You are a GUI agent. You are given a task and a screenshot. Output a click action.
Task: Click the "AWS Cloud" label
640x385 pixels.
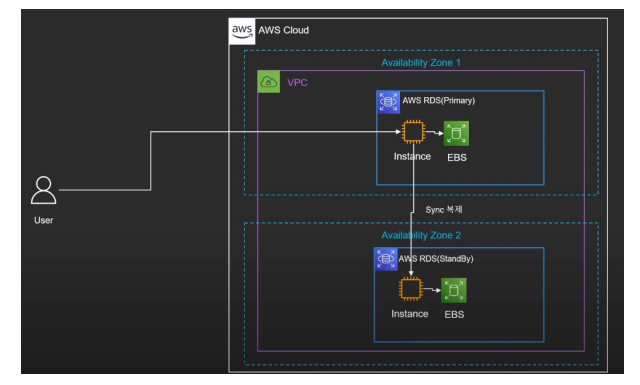(x=283, y=30)
